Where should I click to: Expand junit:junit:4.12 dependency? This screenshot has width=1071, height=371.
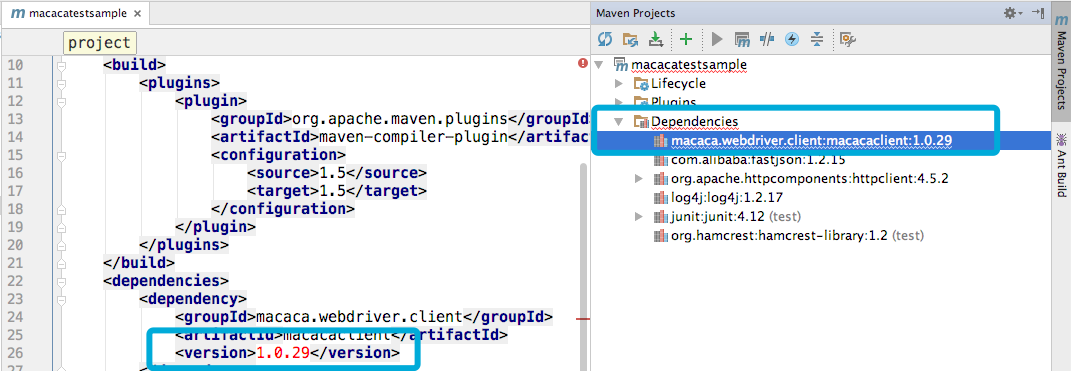point(639,217)
